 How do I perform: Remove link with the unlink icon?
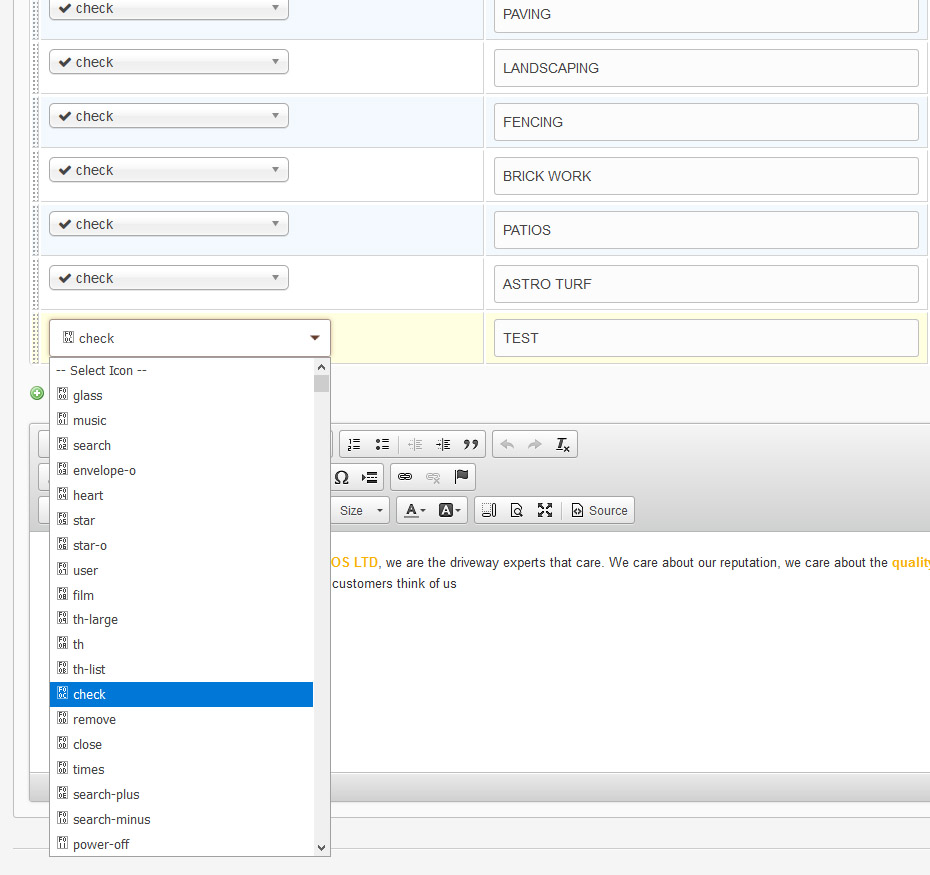(x=433, y=477)
